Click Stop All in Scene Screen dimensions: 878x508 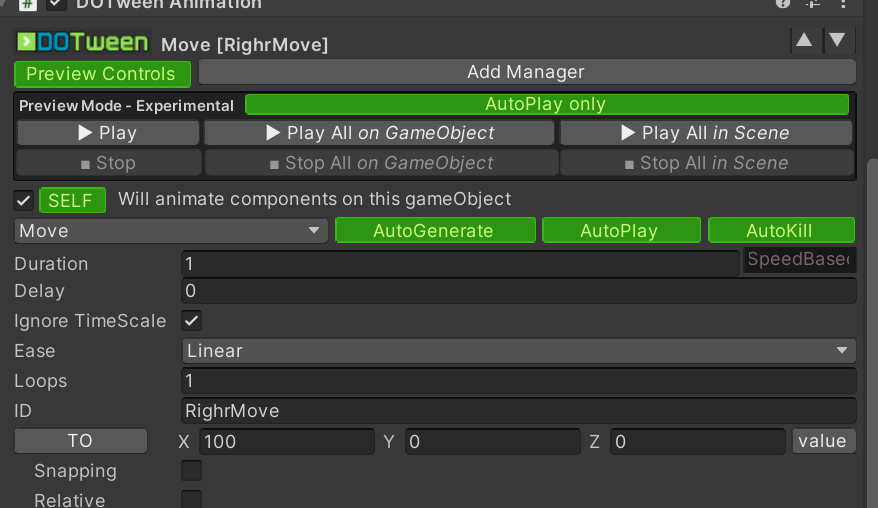(x=707, y=163)
